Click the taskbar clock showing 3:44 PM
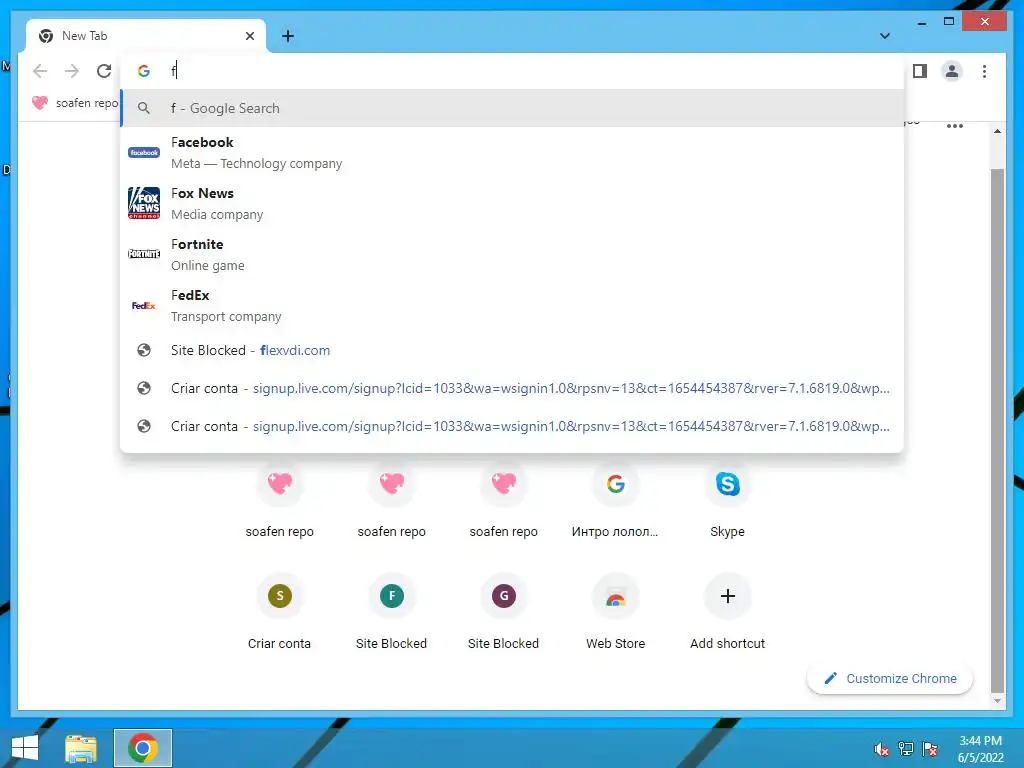Screen dimensions: 1024x768 [980, 749]
